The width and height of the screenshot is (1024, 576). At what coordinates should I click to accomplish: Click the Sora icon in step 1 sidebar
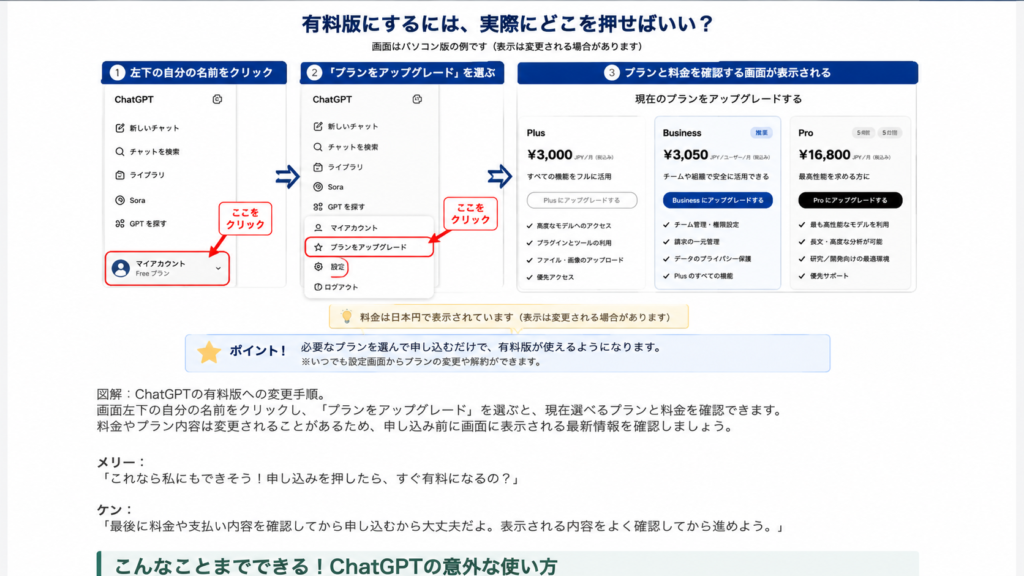tap(120, 200)
